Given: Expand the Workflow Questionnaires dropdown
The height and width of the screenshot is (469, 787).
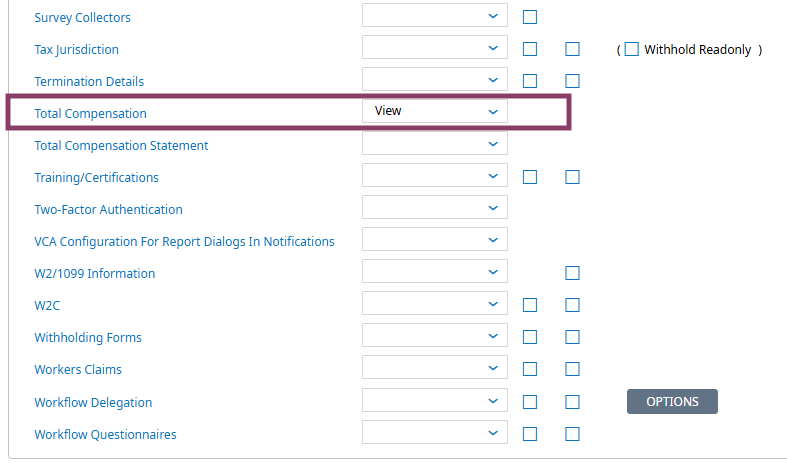Looking at the screenshot, I should (435, 432).
